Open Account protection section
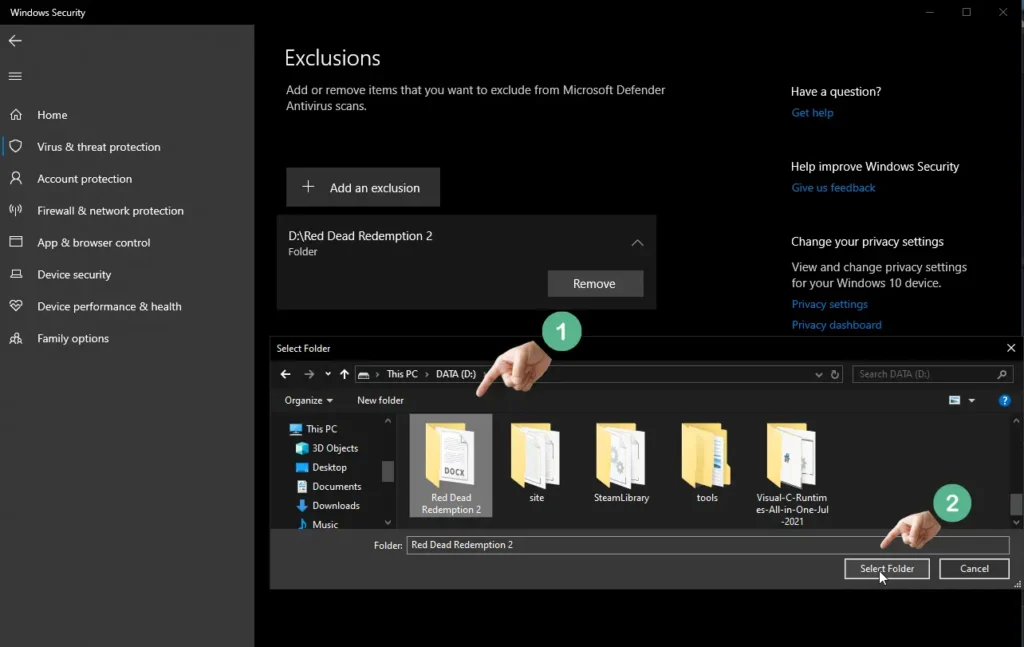The height and width of the screenshot is (647, 1024). [84, 179]
